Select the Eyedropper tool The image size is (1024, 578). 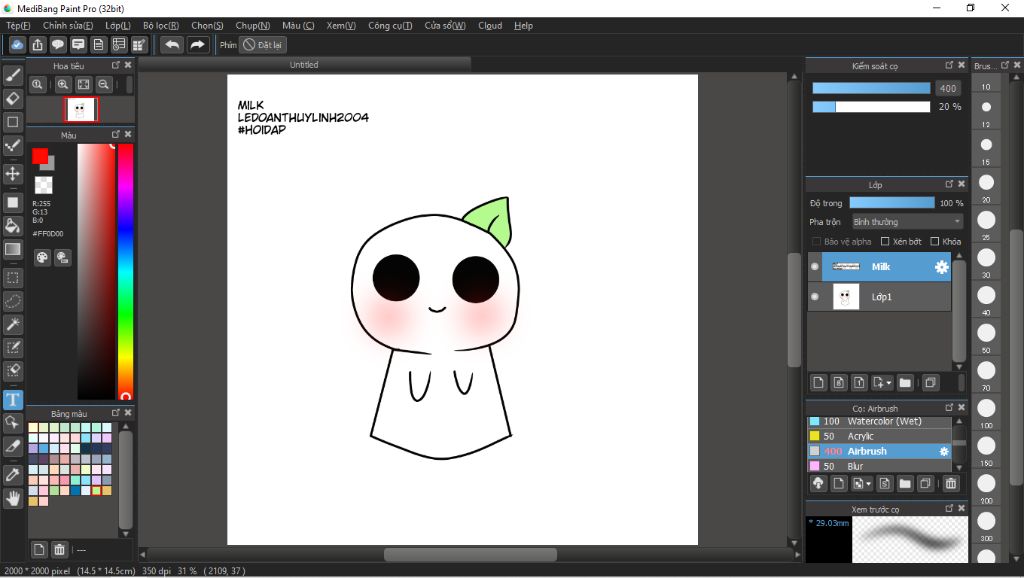click(x=12, y=475)
